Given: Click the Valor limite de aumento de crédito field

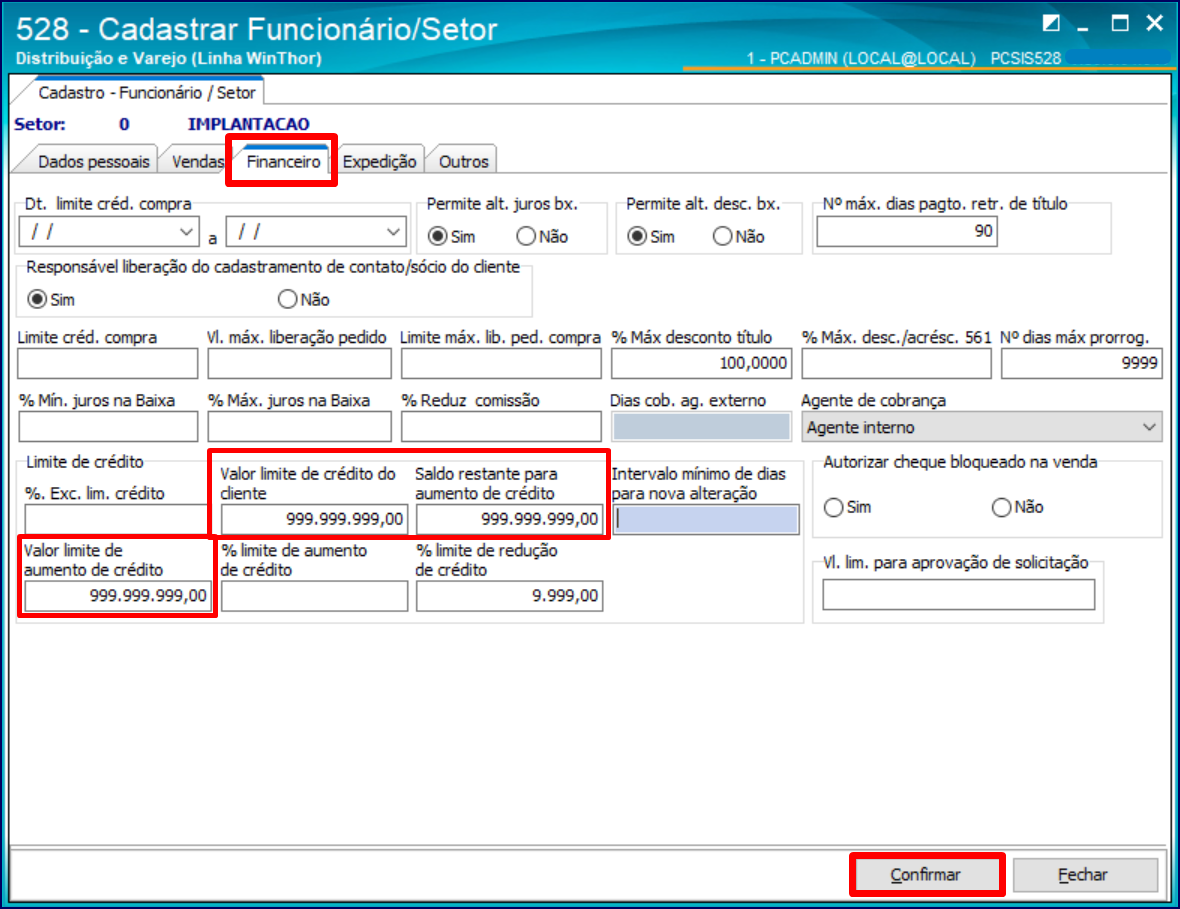Looking at the screenshot, I should pos(117,596).
